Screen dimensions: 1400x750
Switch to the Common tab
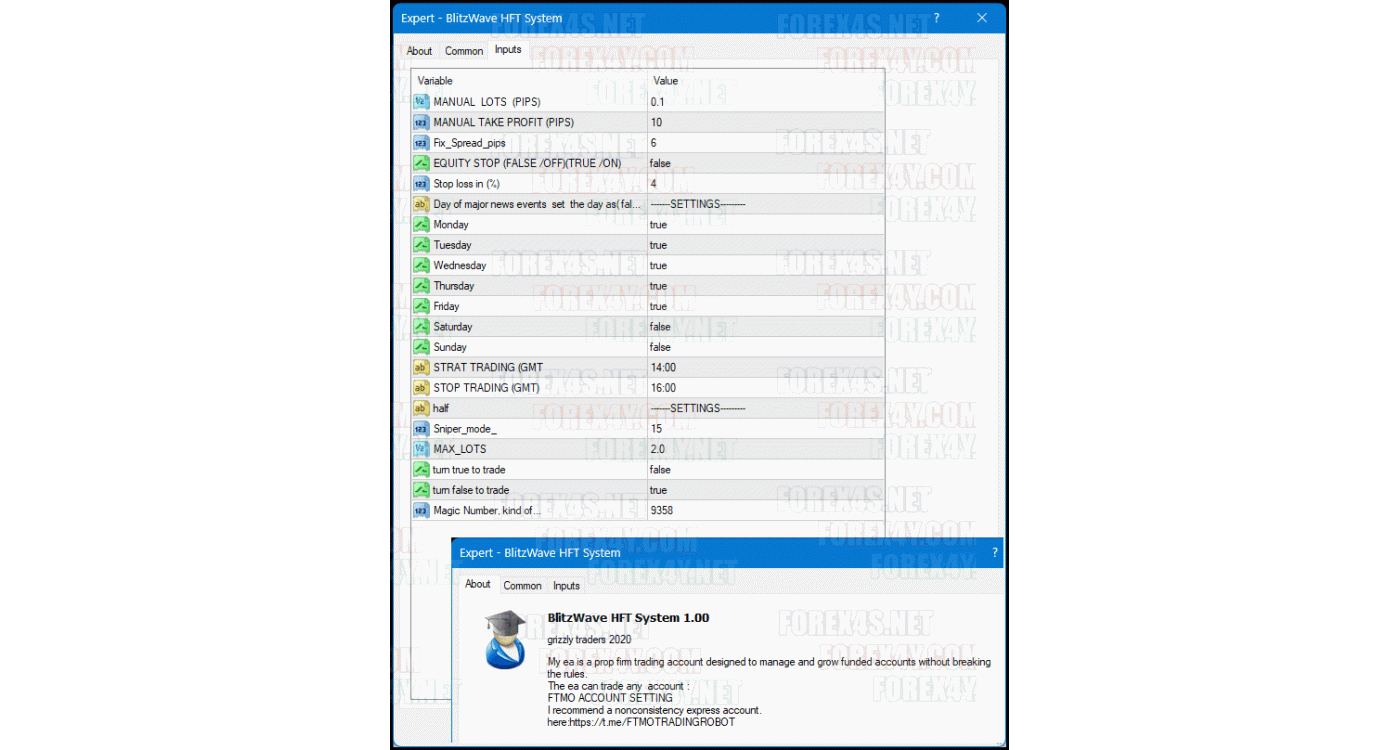pos(463,50)
